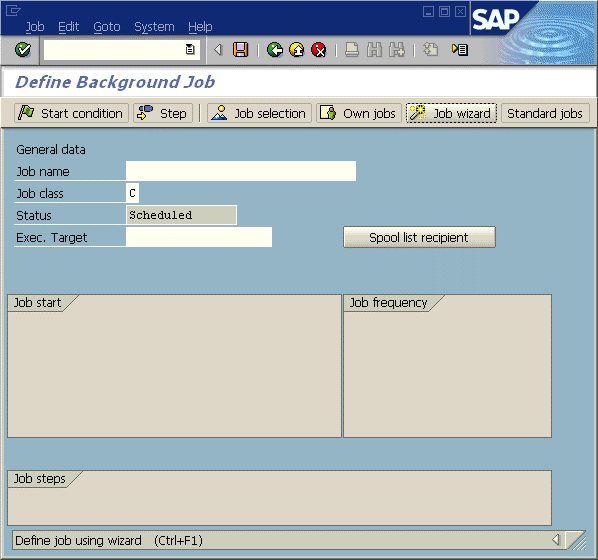
Task: Click the window control menu icon
Action: pos(13,10)
